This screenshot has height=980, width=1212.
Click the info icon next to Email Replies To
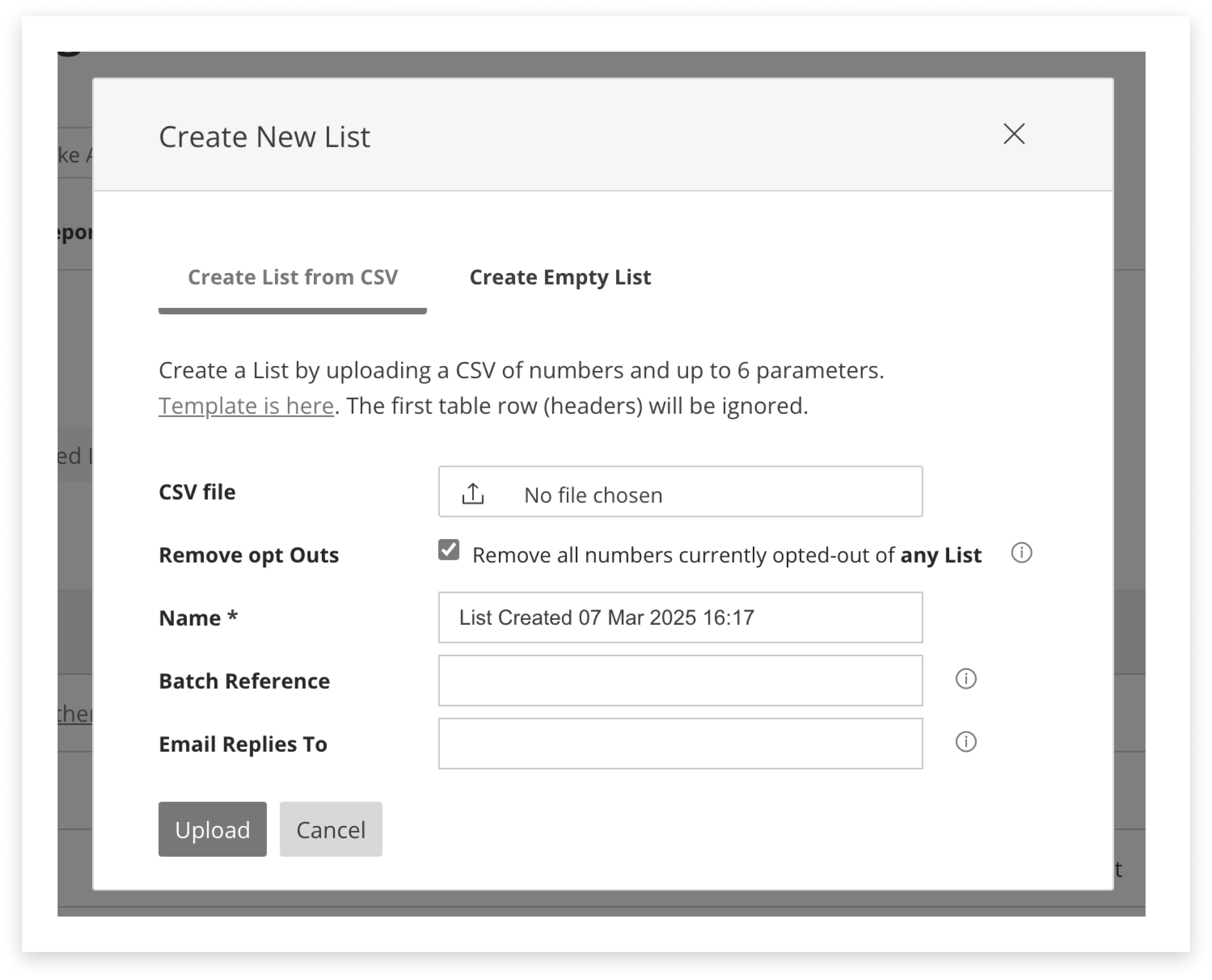966,743
